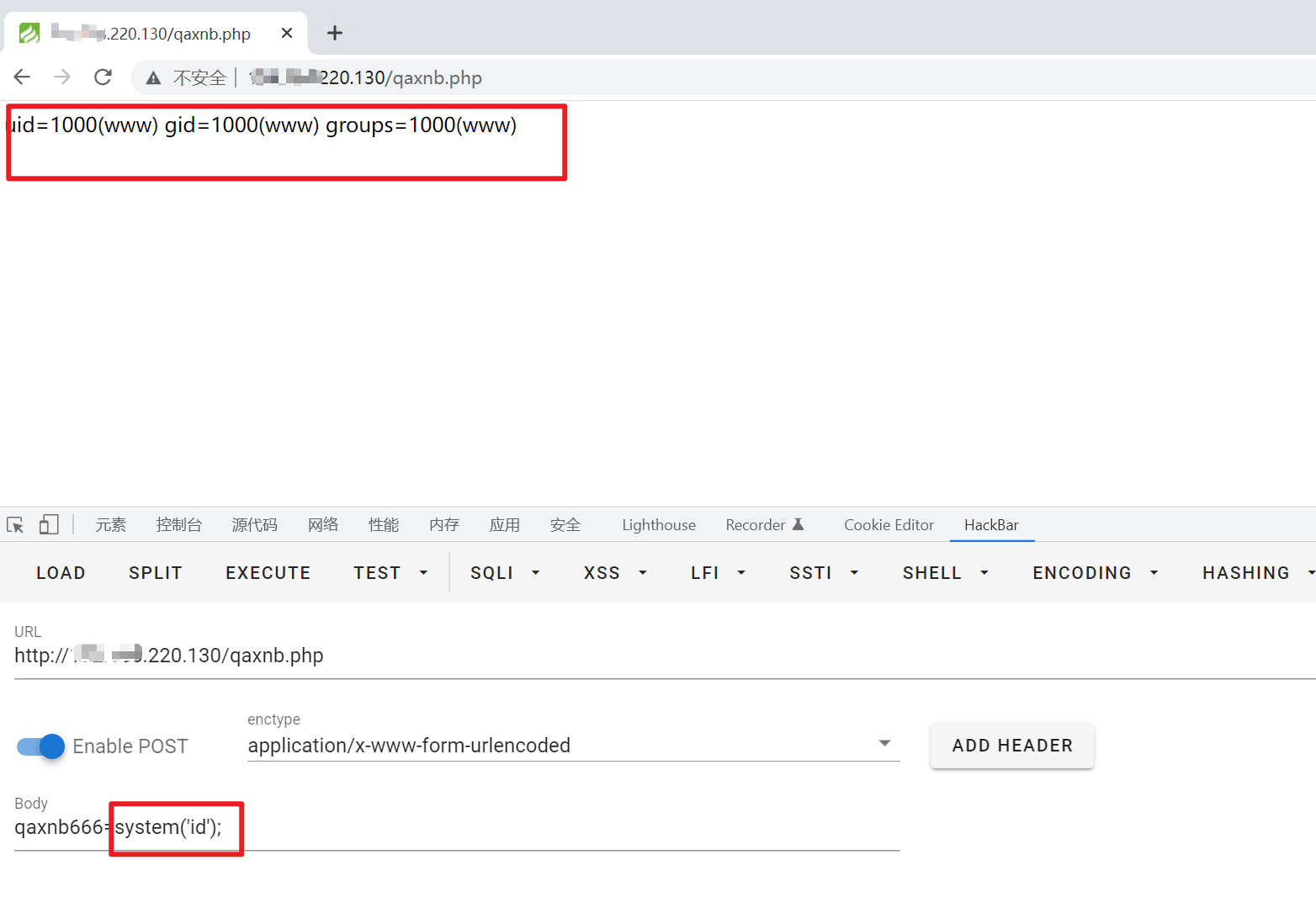Expand the ENCODING dropdown menu
This screenshot has height=908, width=1316.
pyautogui.click(x=1096, y=573)
